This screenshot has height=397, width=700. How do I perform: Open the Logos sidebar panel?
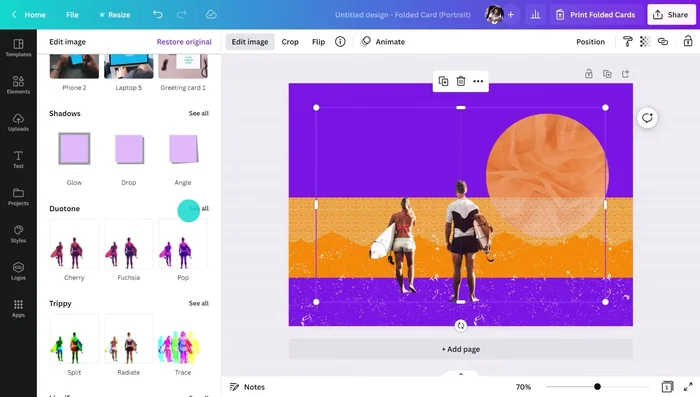pyautogui.click(x=18, y=271)
